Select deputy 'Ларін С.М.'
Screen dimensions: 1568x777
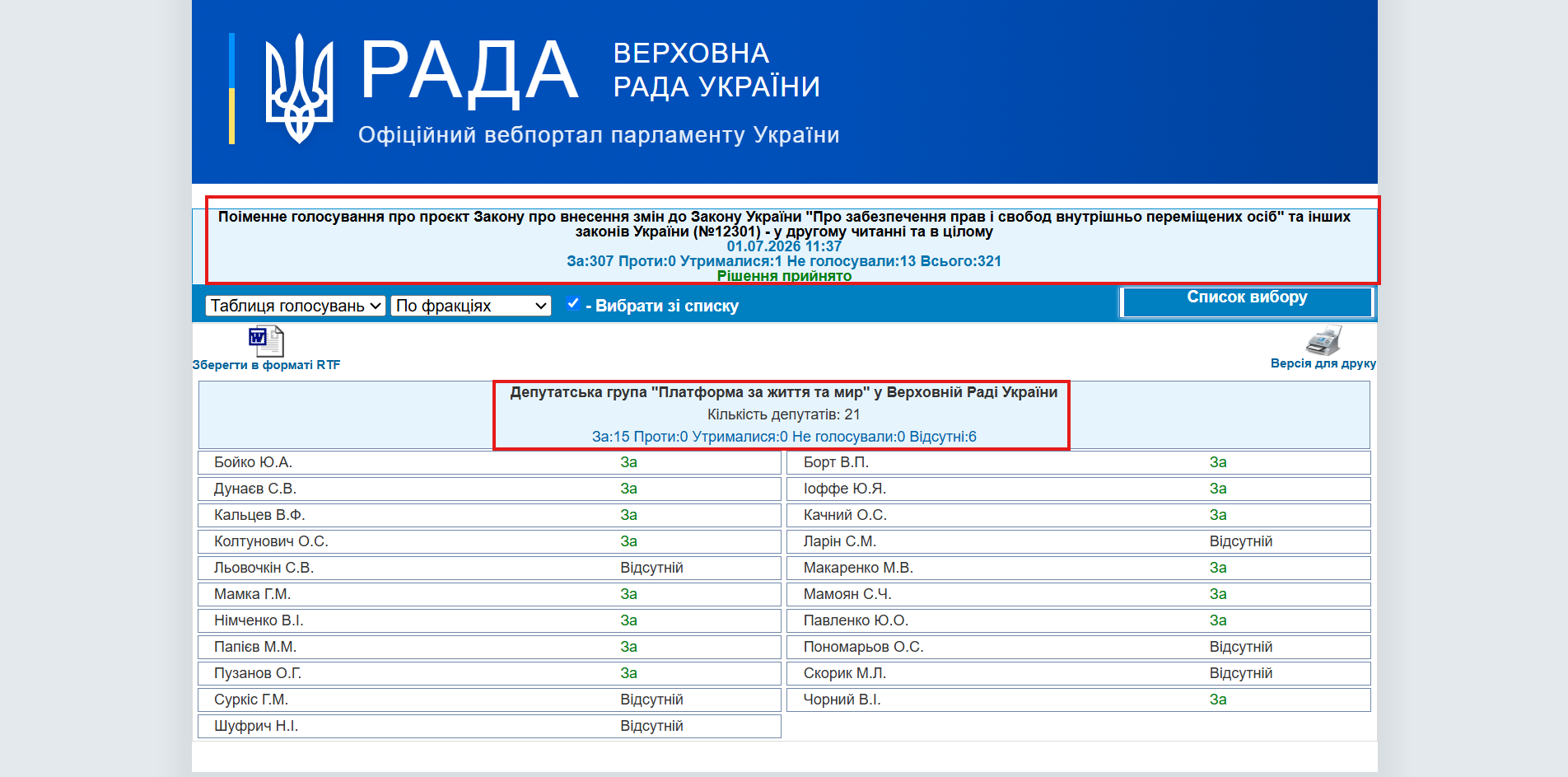(x=840, y=541)
